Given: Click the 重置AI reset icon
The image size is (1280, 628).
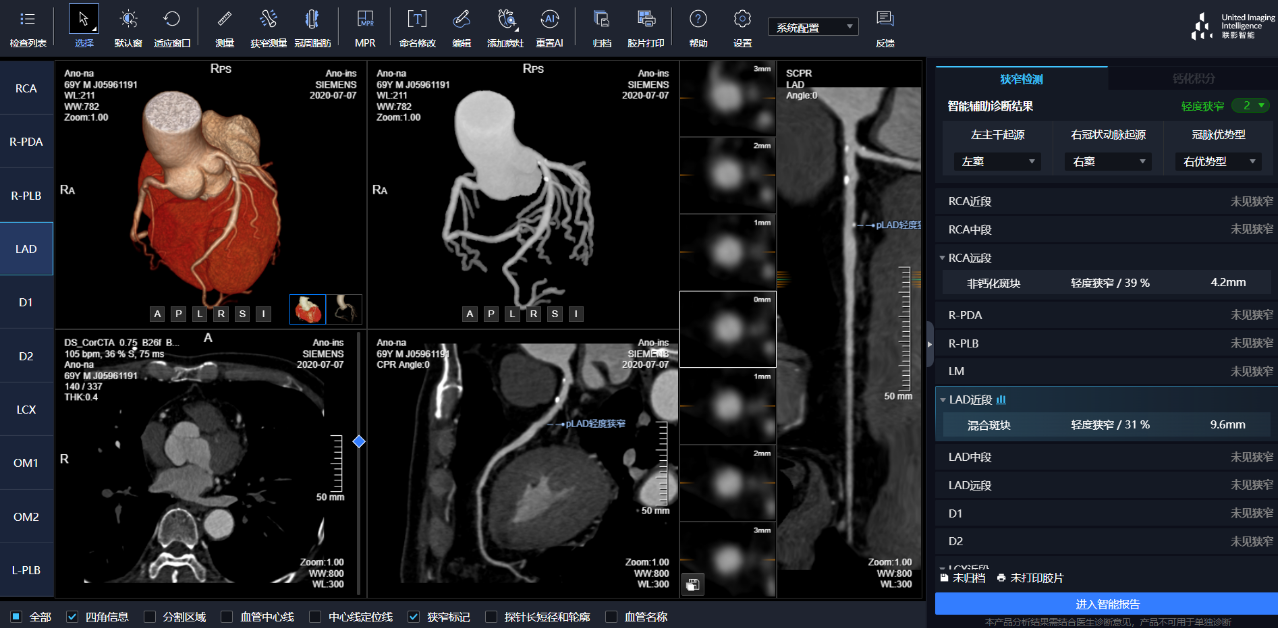Looking at the screenshot, I should click(x=549, y=20).
